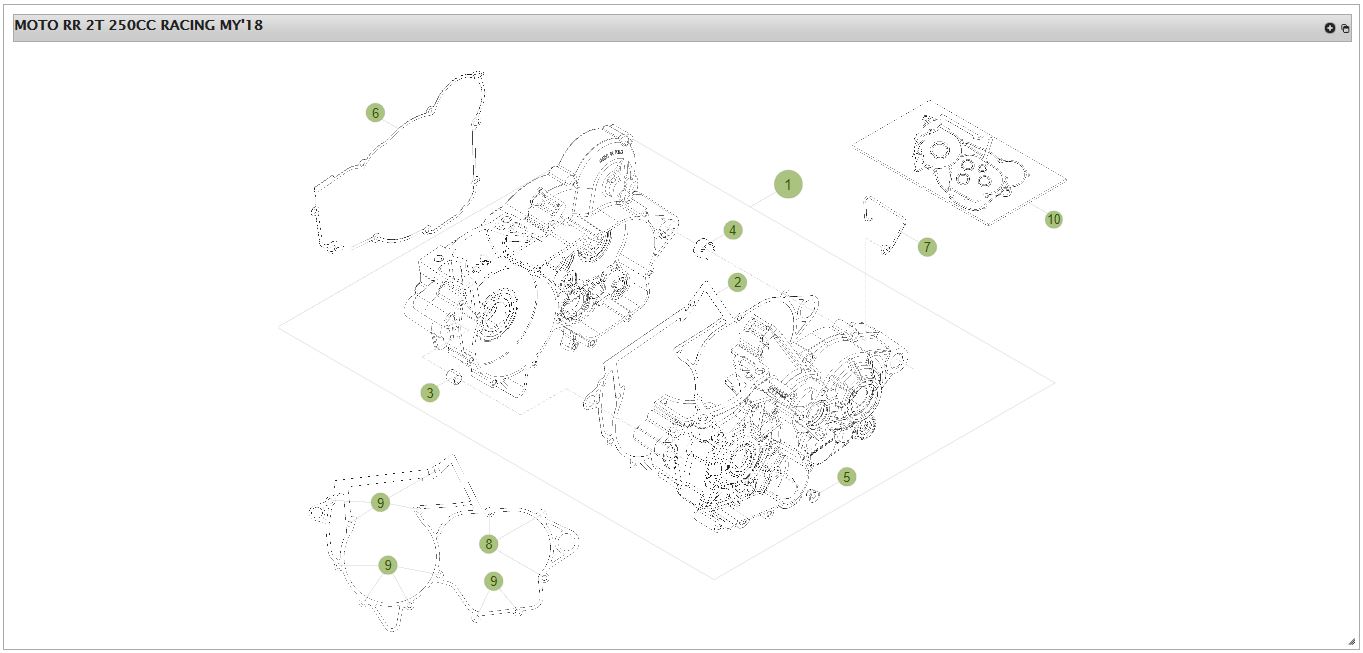Select part marker 7 beside the small gasket
The width and height of the screenshot is (1363, 653).
[927, 247]
